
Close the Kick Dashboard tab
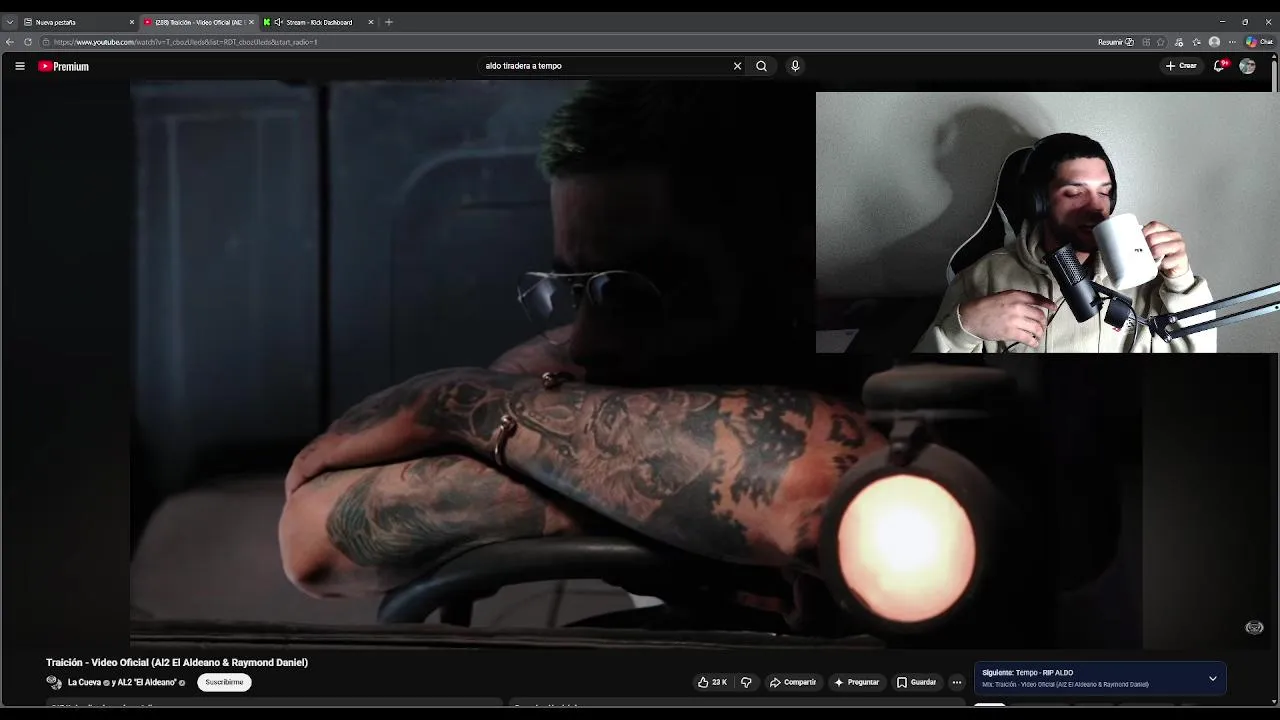pyautogui.click(x=371, y=22)
